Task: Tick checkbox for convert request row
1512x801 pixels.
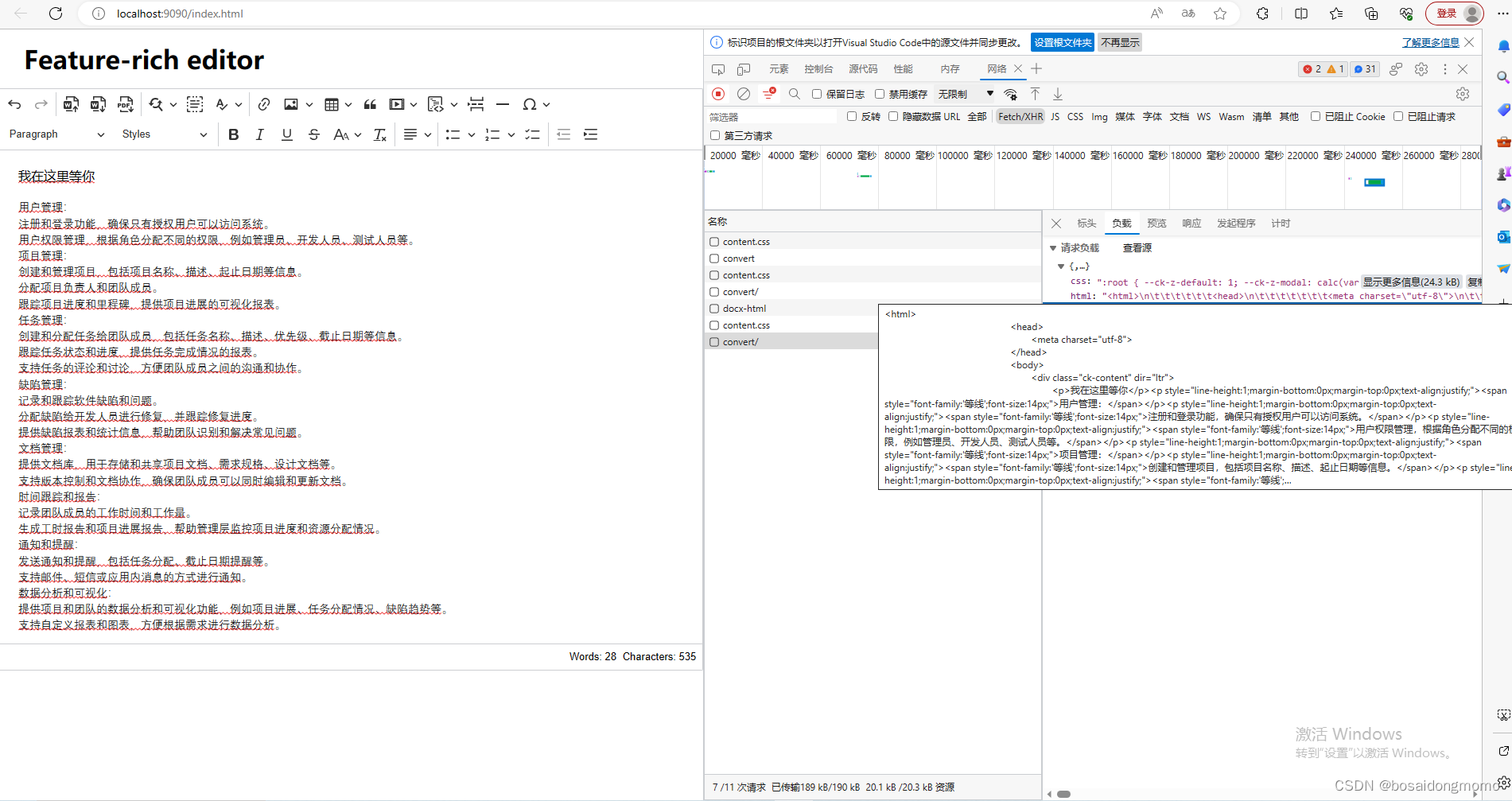Action: tap(714, 259)
